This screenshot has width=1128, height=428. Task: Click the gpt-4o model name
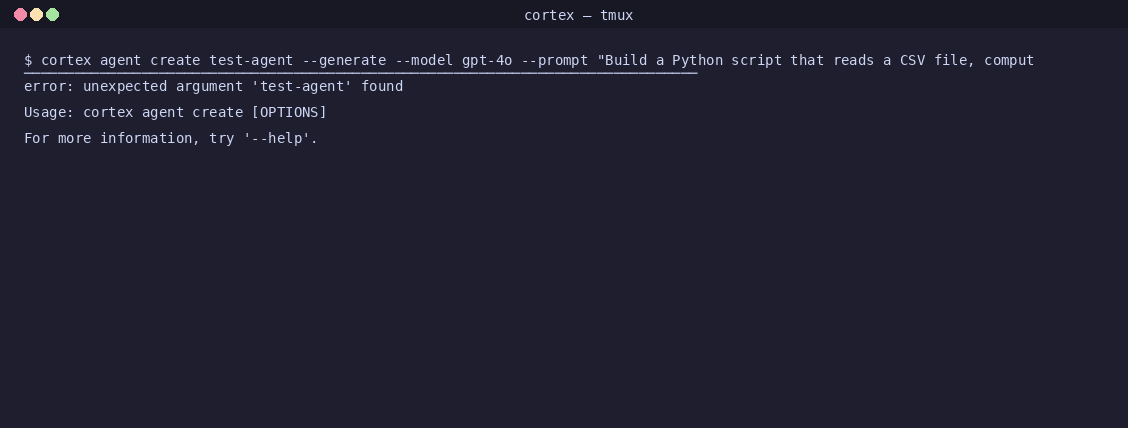click(487, 60)
